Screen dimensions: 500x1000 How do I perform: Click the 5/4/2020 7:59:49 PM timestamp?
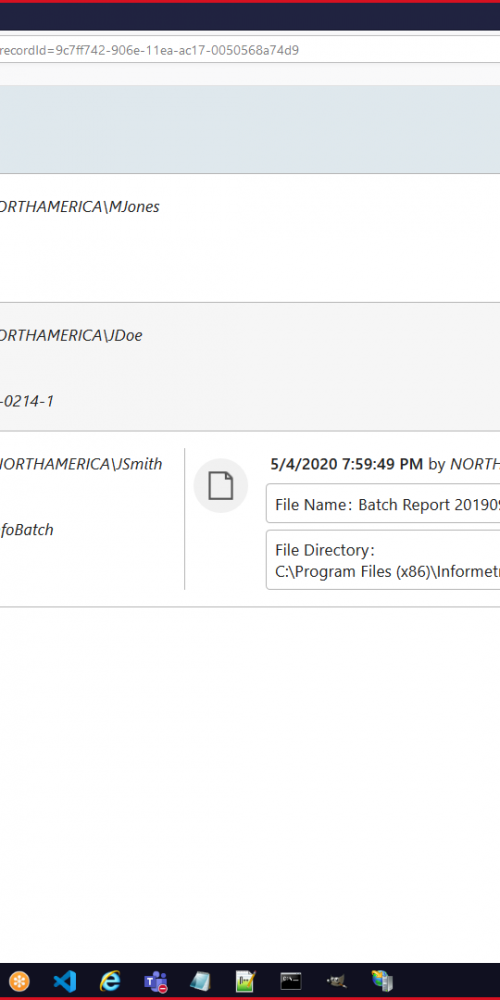point(346,464)
